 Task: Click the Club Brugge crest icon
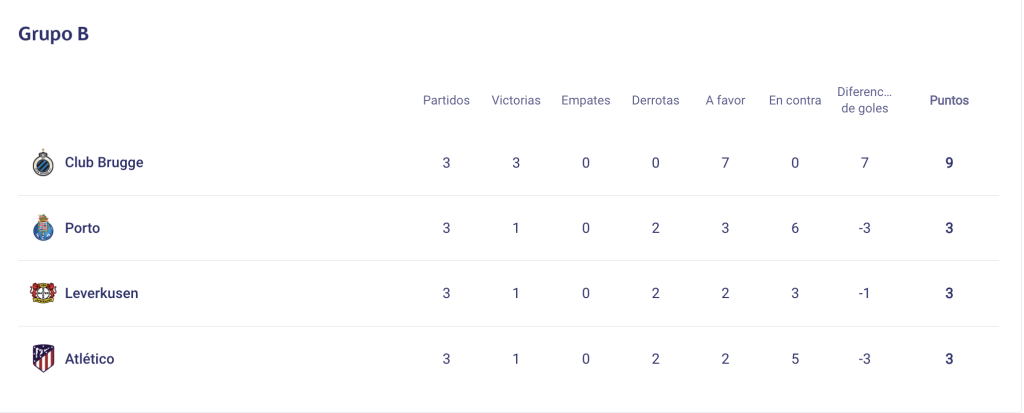(44, 163)
